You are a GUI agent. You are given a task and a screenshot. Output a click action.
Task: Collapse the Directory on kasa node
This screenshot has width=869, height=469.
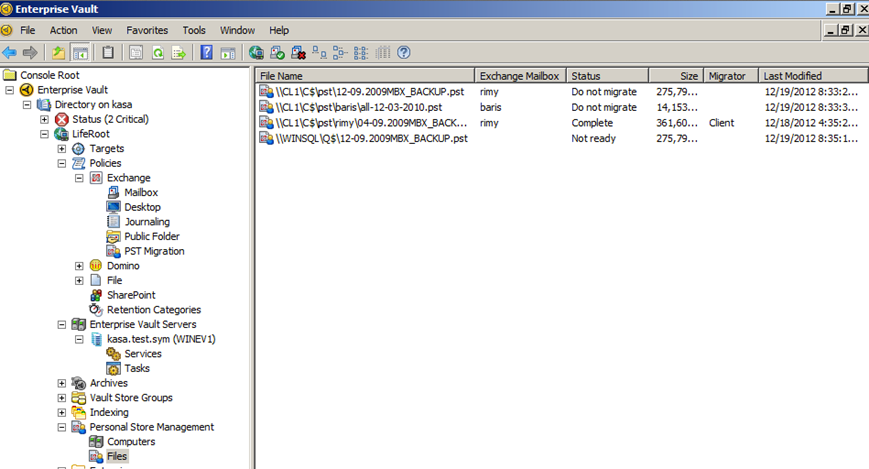(x=27, y=104)
